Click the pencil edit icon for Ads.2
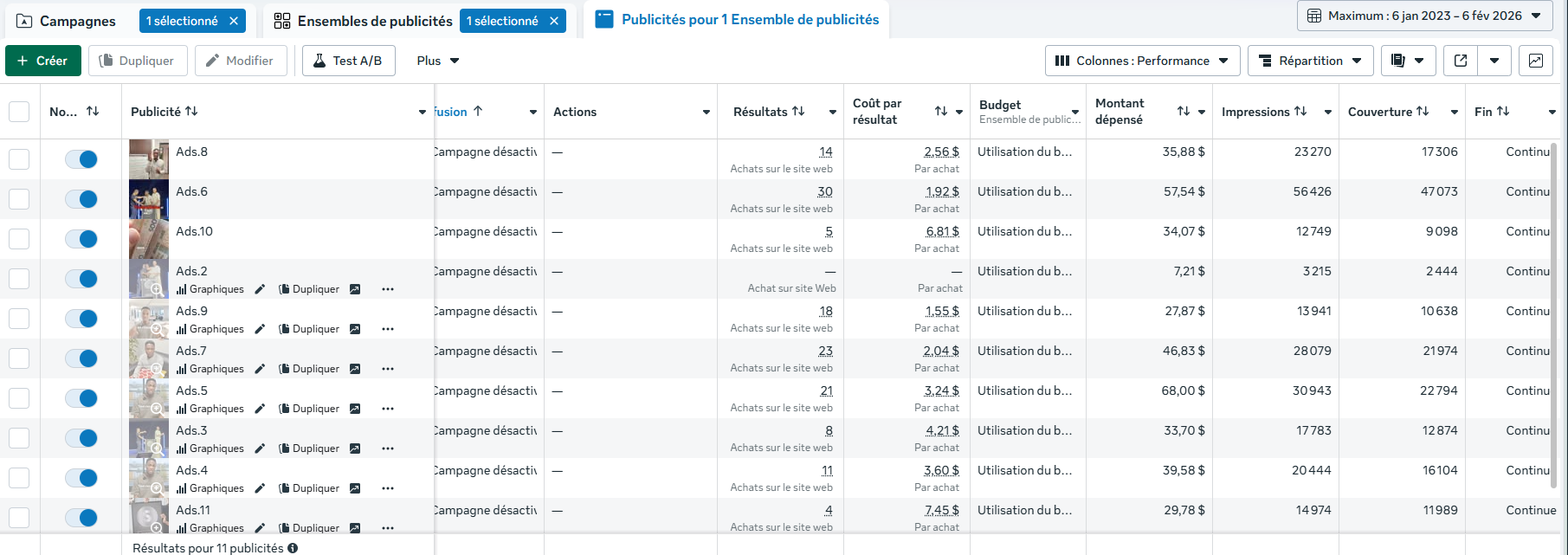The image size is (1568, 555). point(260,289)
